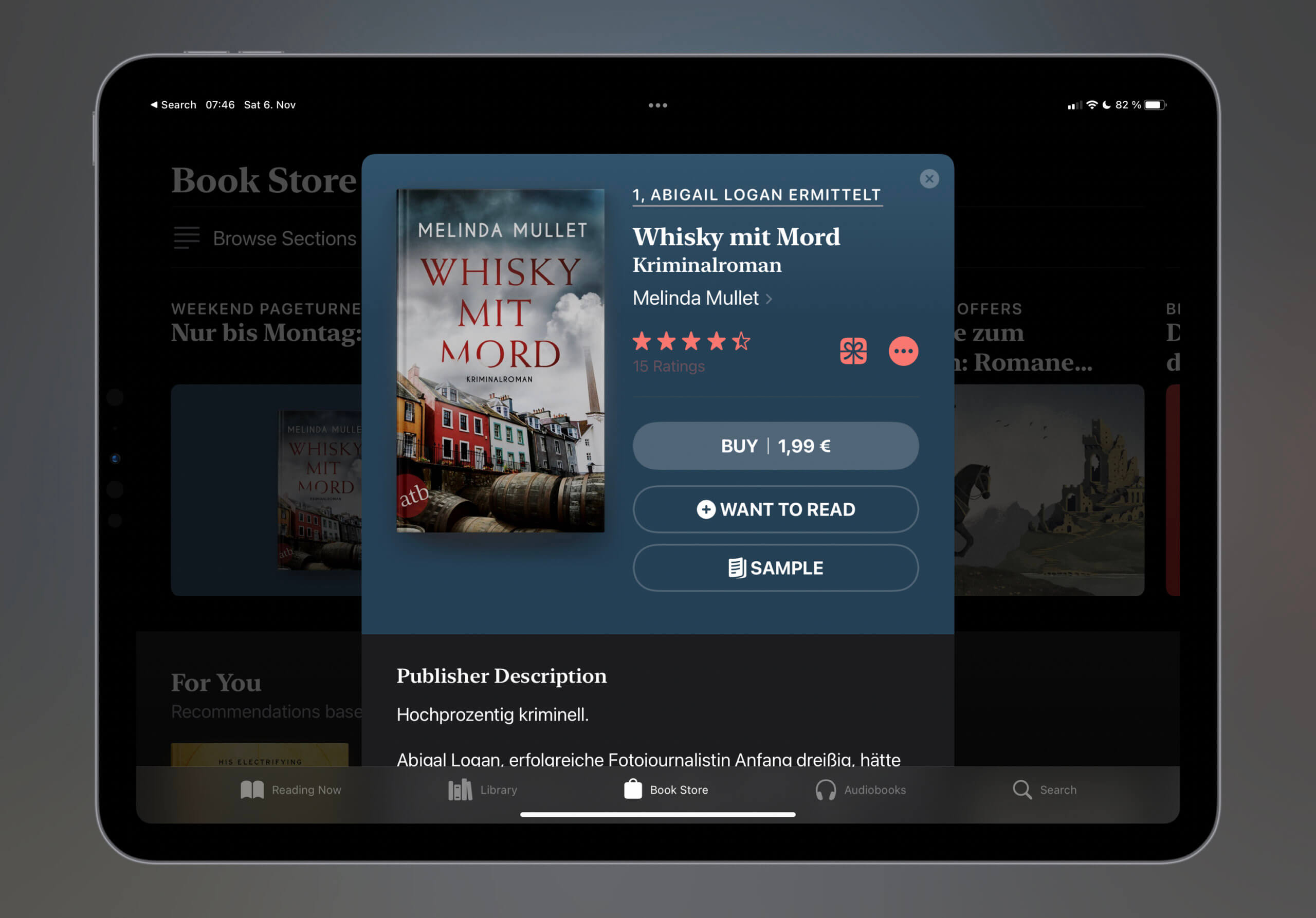Tap the Book Store page title
The height and width of the screenshot is (918, 1316).
click(x=264, y=180)
